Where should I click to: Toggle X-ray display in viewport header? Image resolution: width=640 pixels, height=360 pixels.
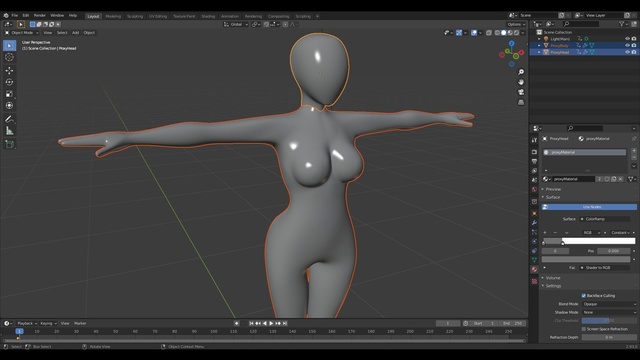click(489, 33)
